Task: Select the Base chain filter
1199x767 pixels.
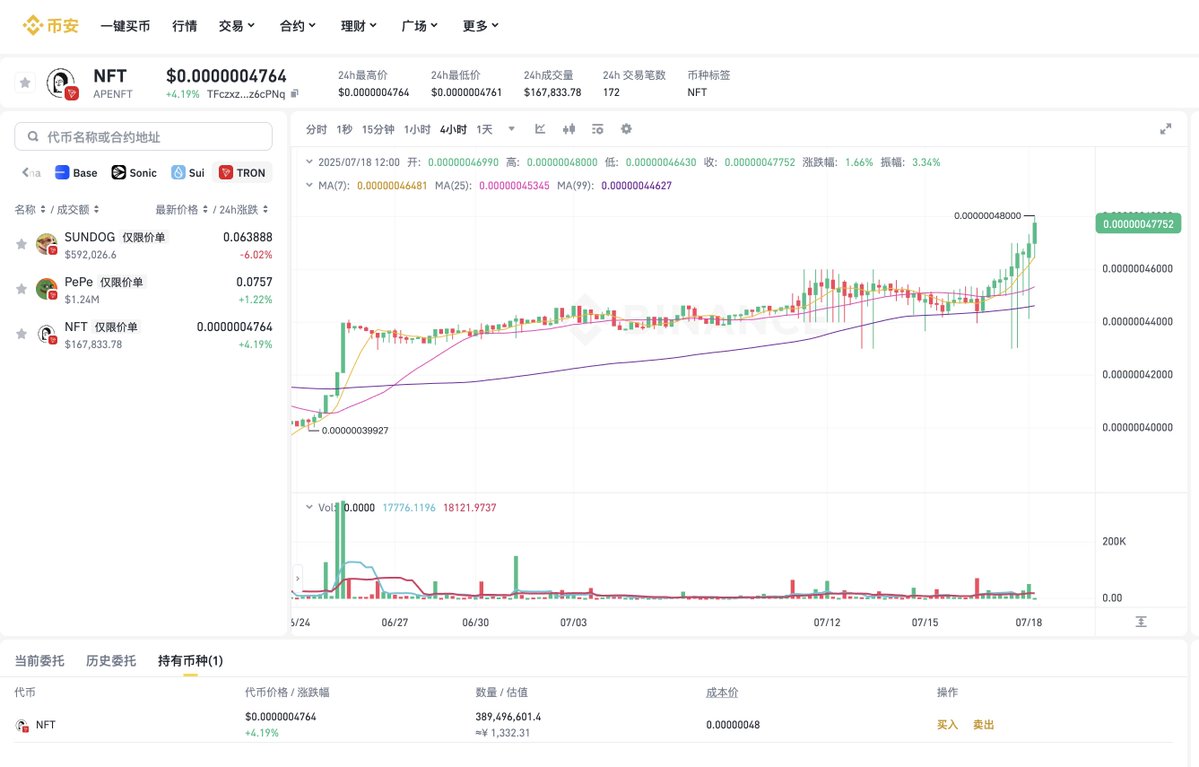Action: 76,173
